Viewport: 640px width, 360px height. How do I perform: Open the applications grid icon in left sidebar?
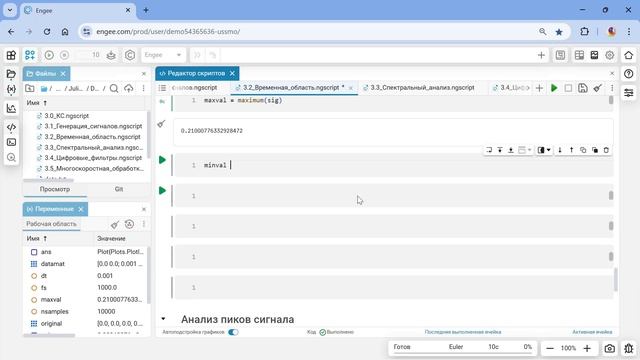pos(11,55)
